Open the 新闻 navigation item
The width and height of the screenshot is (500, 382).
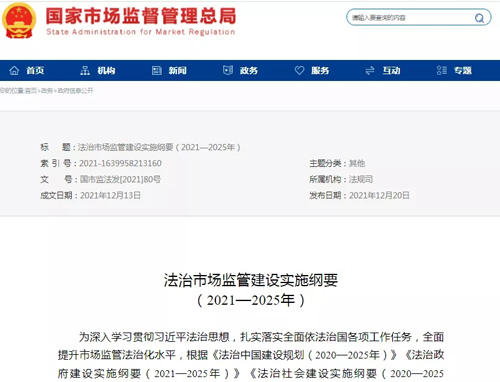[x=178, y=70]
